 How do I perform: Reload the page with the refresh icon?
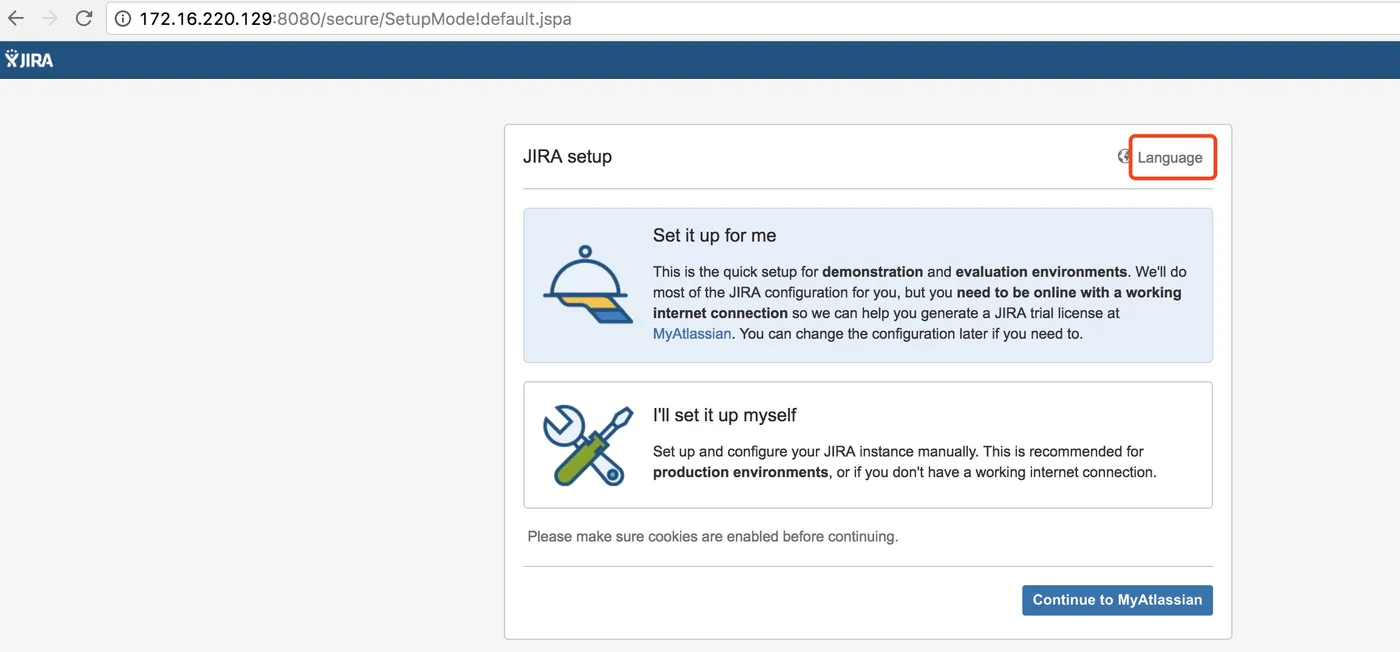point(84,19)
